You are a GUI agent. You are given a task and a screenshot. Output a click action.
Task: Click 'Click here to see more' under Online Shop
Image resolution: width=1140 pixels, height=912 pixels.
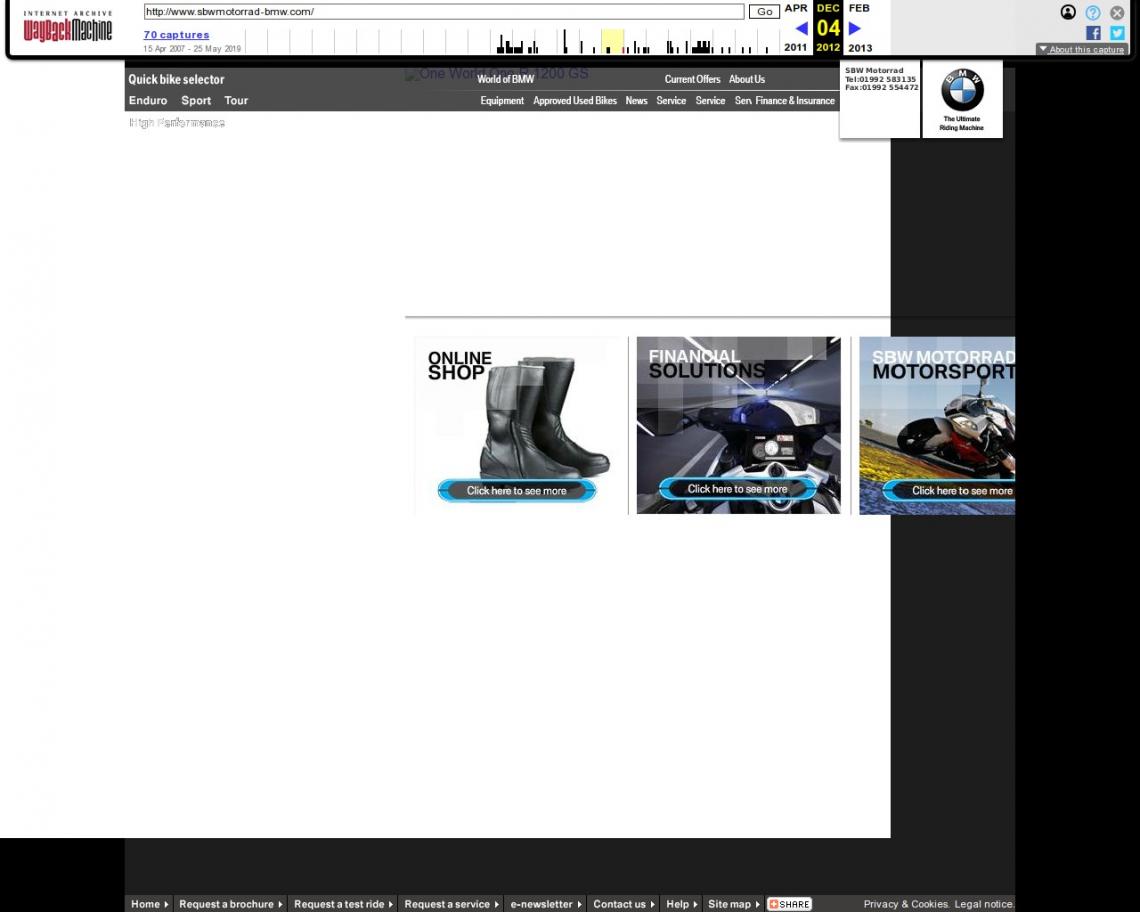pyautogui.click(x=517, y=491)
